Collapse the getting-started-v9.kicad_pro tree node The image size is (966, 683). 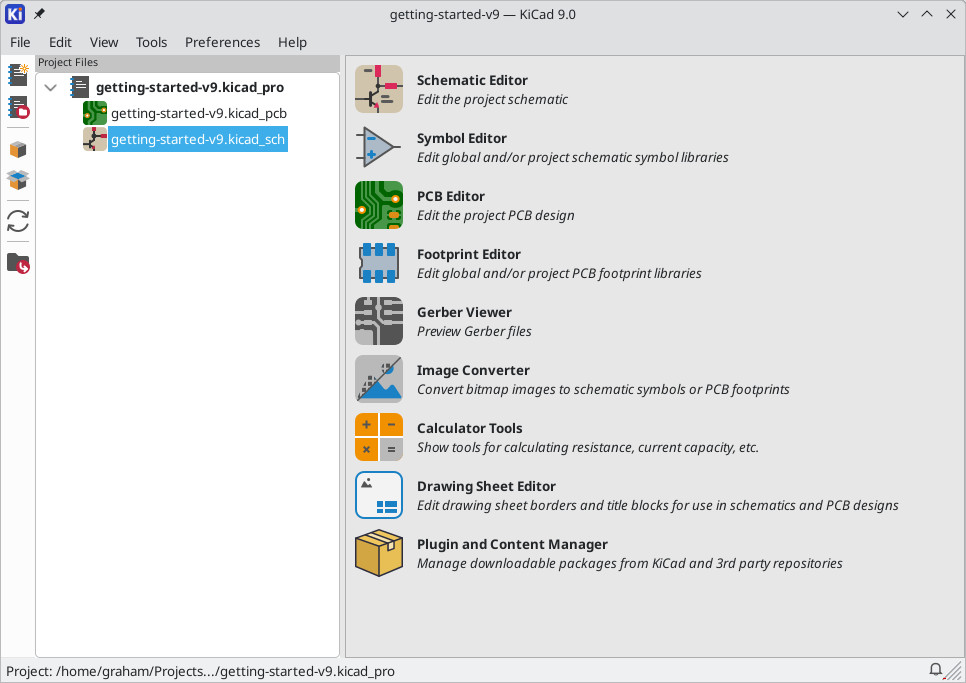click(51, 87)
